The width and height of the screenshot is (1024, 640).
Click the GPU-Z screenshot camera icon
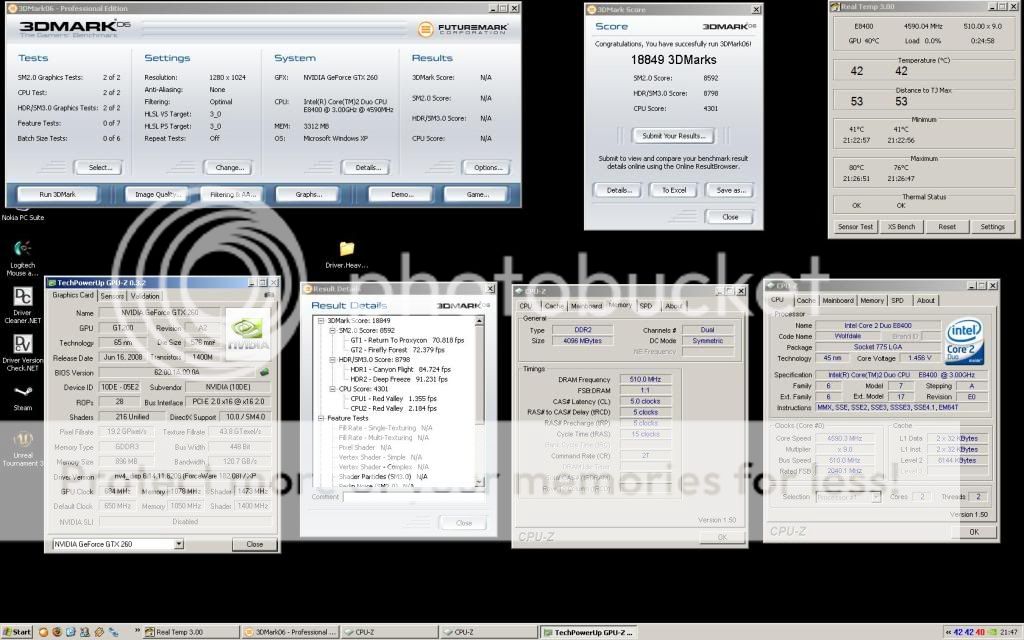click(x=268, y=296)
